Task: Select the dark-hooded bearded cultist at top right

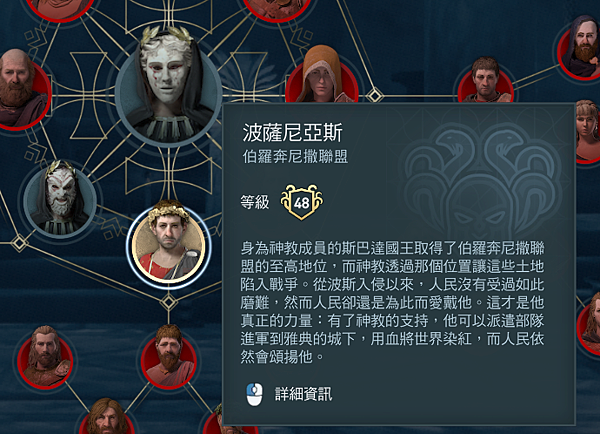Action: (581, 47)
